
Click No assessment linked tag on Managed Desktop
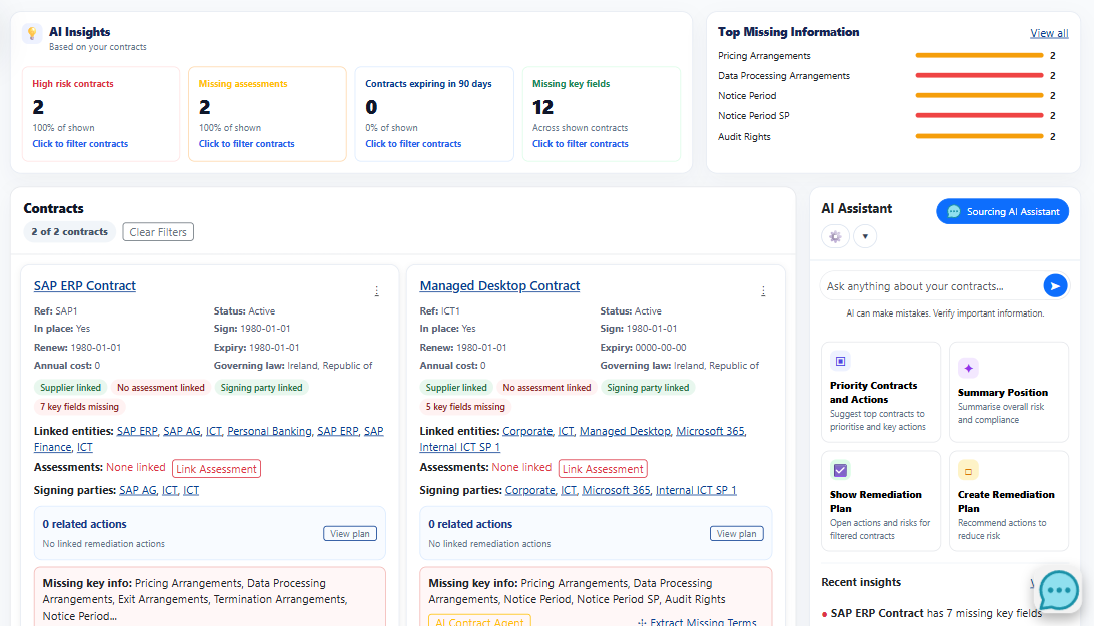point(546,388)
